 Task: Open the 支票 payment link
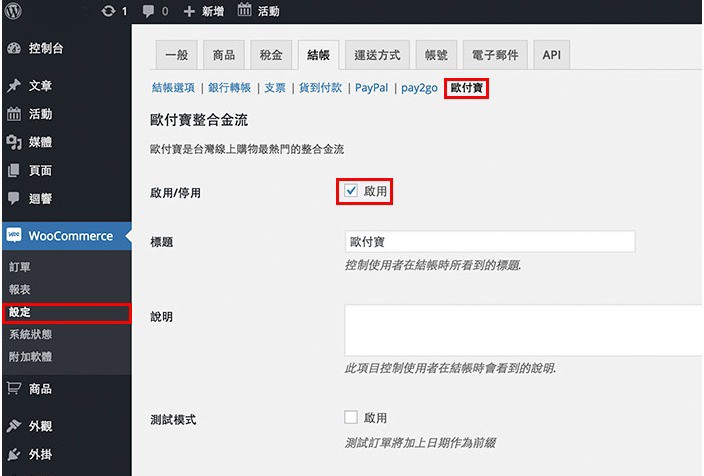pyautogui.click(x=275, y=88)
